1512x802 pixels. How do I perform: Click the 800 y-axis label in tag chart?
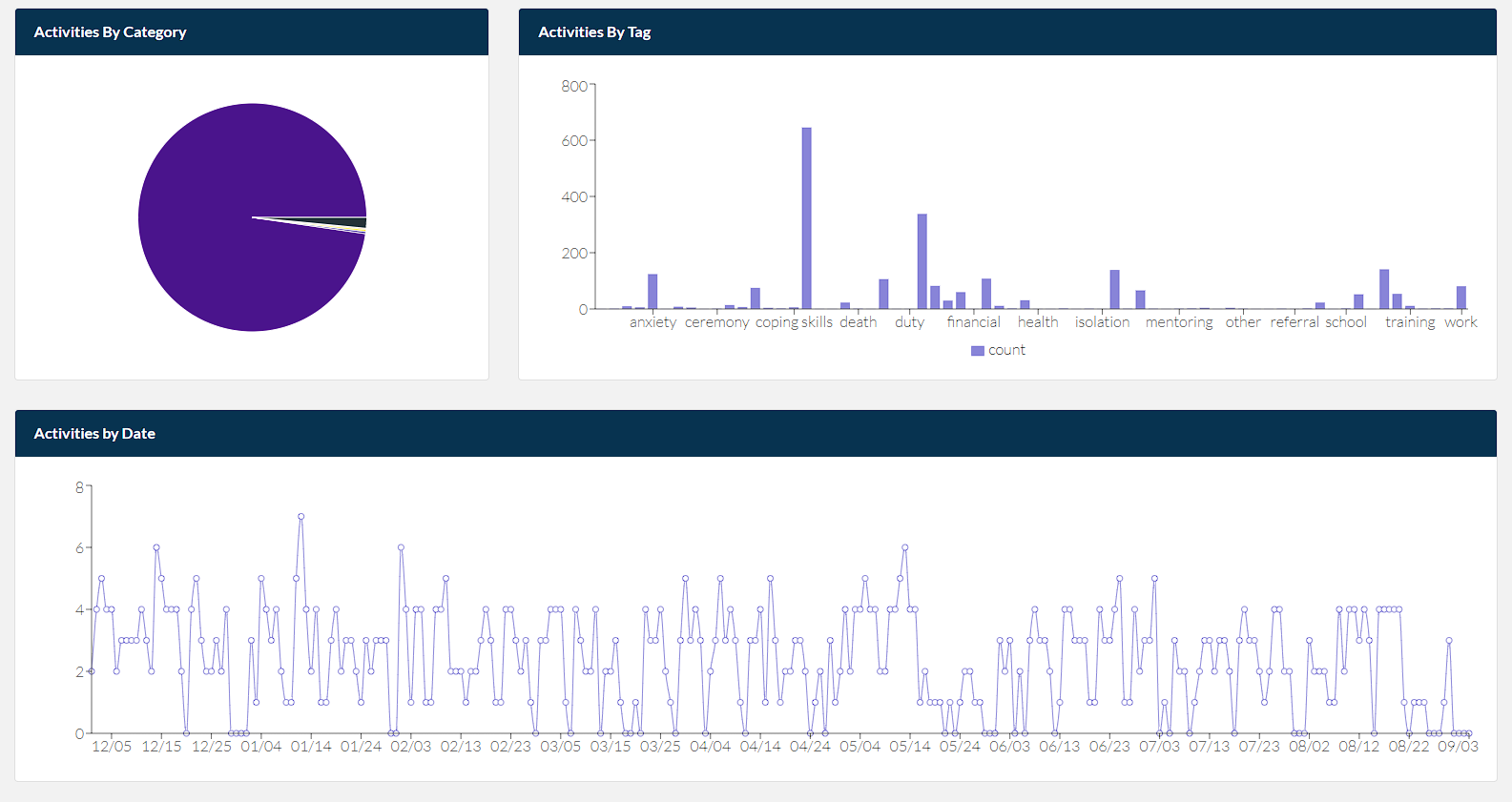(x=573, y=86)
